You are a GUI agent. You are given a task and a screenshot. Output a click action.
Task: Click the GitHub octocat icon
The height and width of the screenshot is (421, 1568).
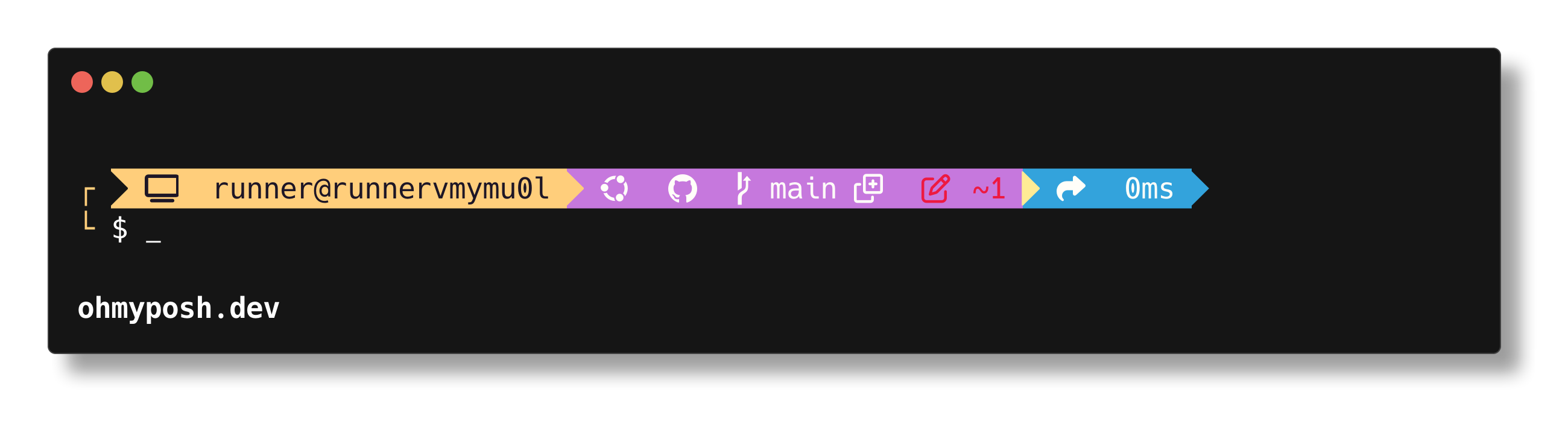[x=682, y=189]
